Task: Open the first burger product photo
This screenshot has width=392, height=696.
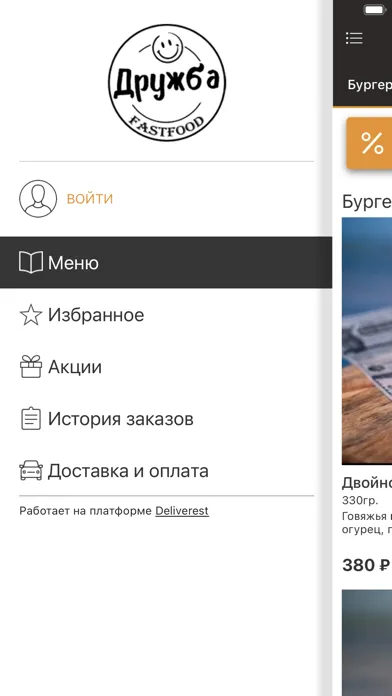Action: tap(367, 341)
